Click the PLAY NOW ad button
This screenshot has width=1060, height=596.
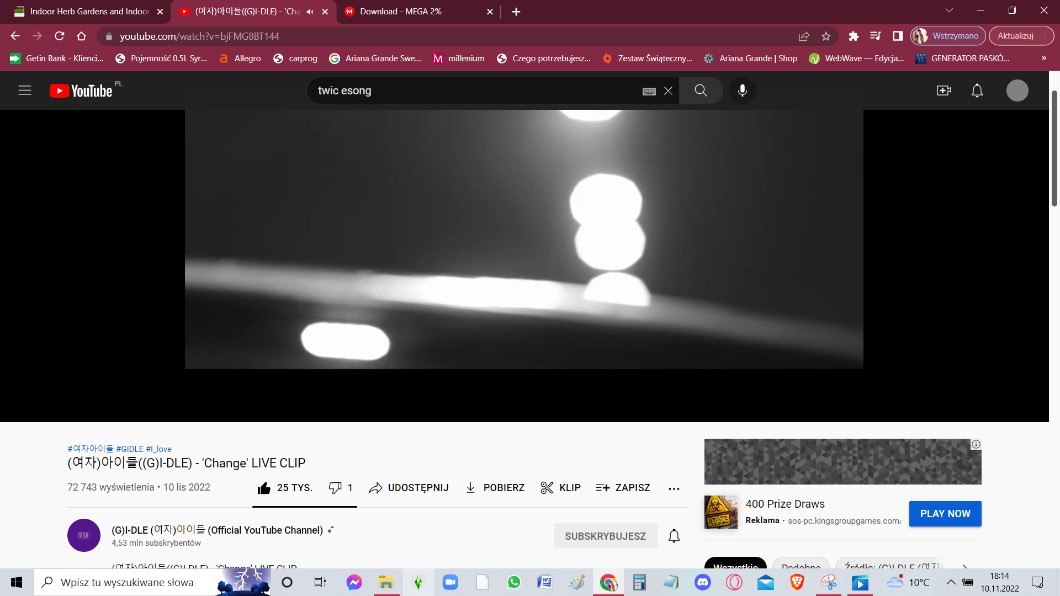tap(945, 514)
